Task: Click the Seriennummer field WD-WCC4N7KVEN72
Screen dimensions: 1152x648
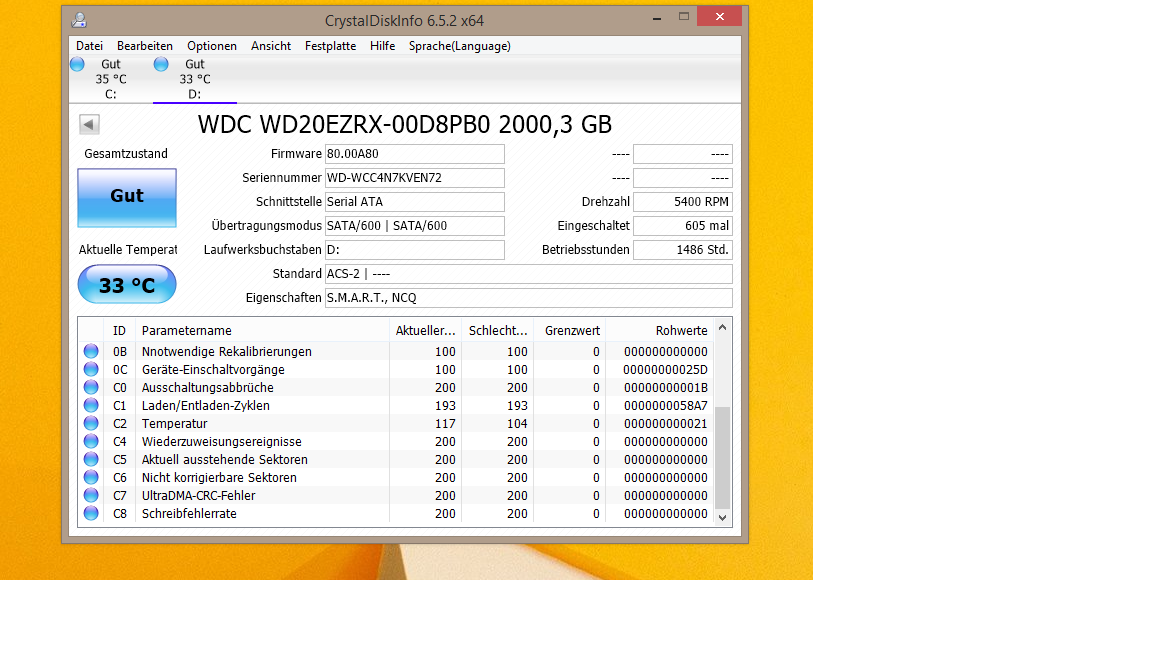Action: 414,178
